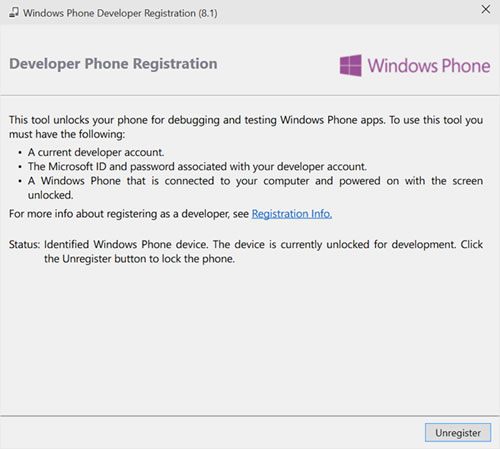The width and height of the screenshot is (500, 449).
Task: Click the 'A current developer account.' bullet item
Action: 96,152
